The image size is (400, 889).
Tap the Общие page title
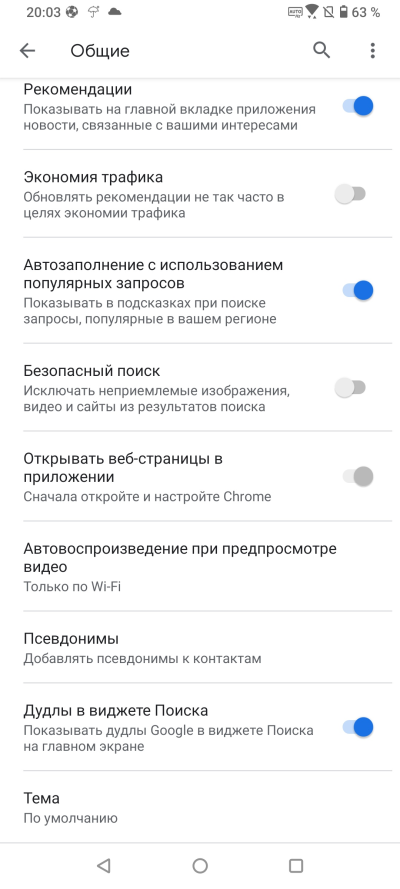[x=100, y=51]
